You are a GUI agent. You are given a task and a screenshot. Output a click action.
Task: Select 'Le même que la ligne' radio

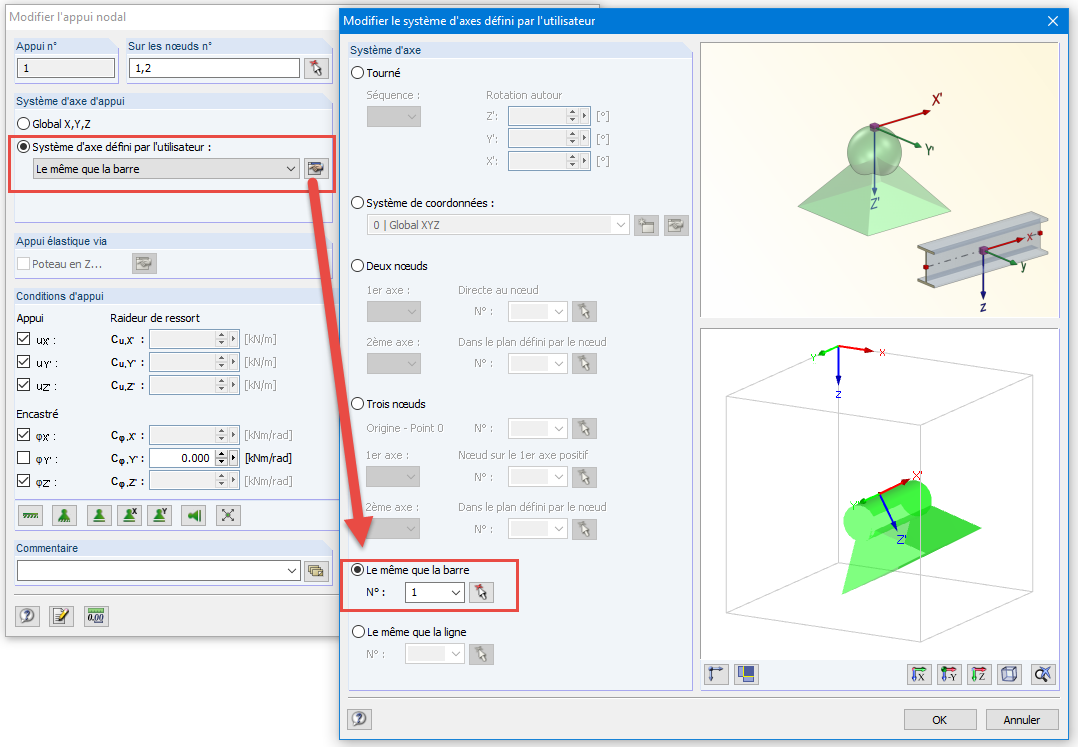[x=358, y=632]
